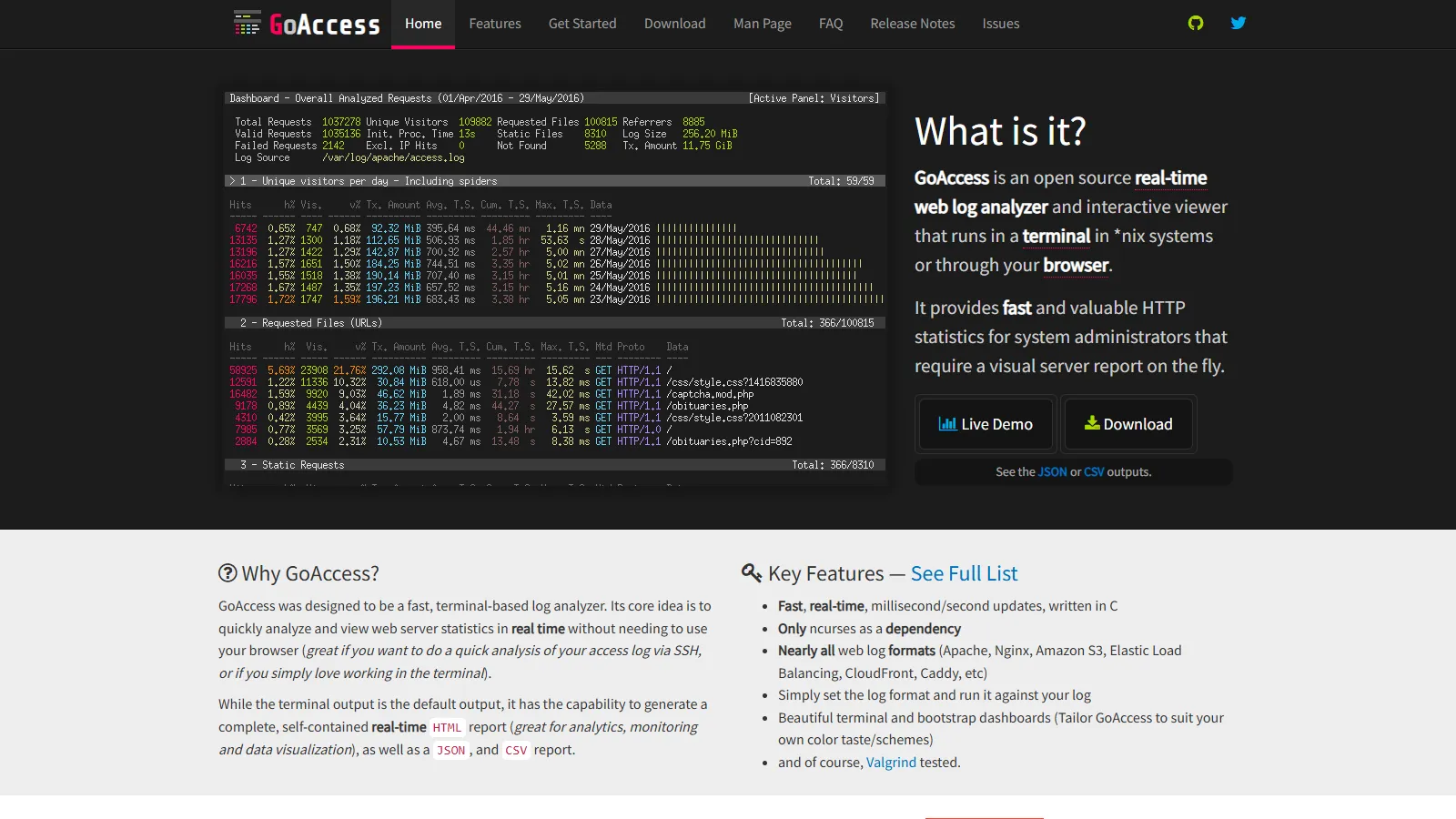Open the Man Page menu item

tap(762, 24)
